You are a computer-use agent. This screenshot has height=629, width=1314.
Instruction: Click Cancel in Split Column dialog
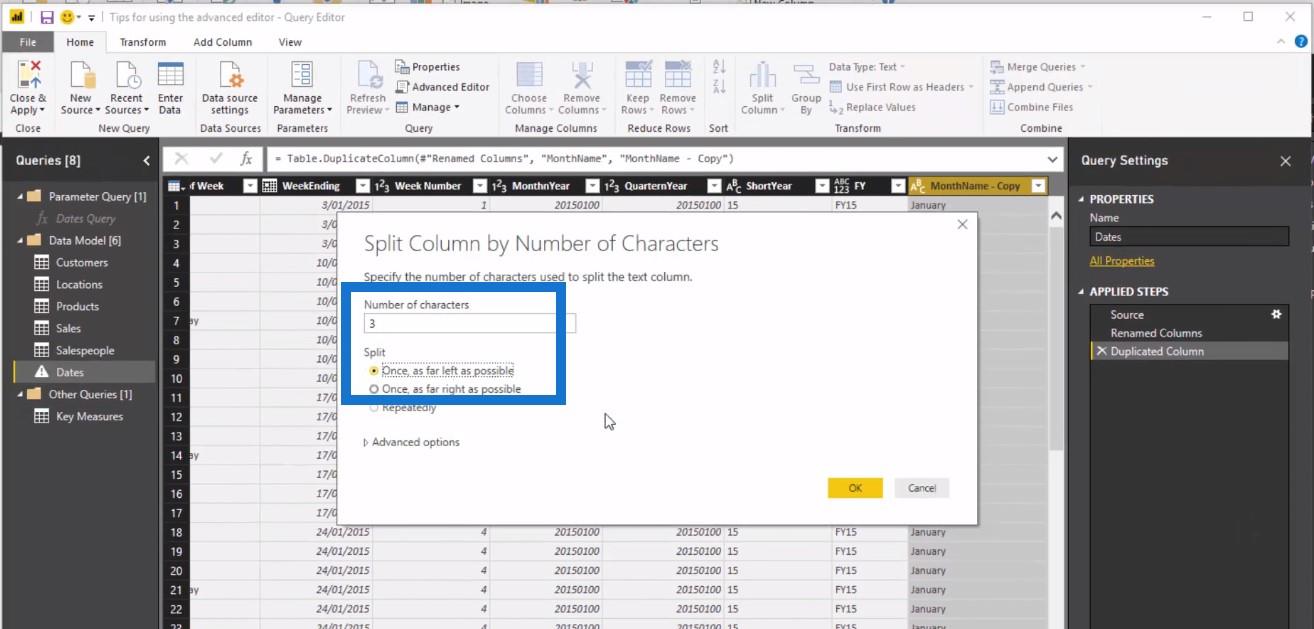pyautogui.click(x=922, y=488)
